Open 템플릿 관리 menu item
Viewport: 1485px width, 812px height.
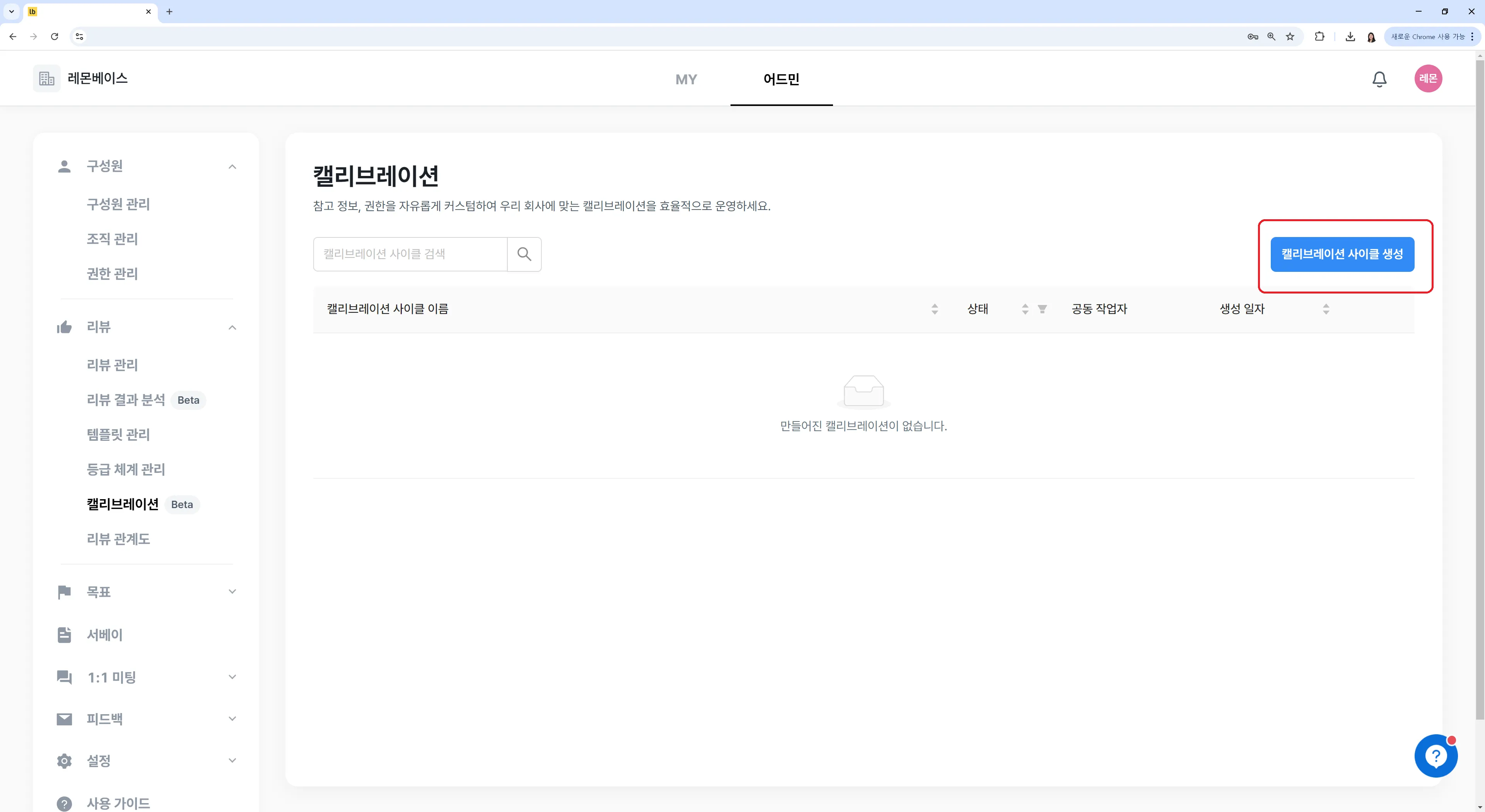(x=118, y=435)
